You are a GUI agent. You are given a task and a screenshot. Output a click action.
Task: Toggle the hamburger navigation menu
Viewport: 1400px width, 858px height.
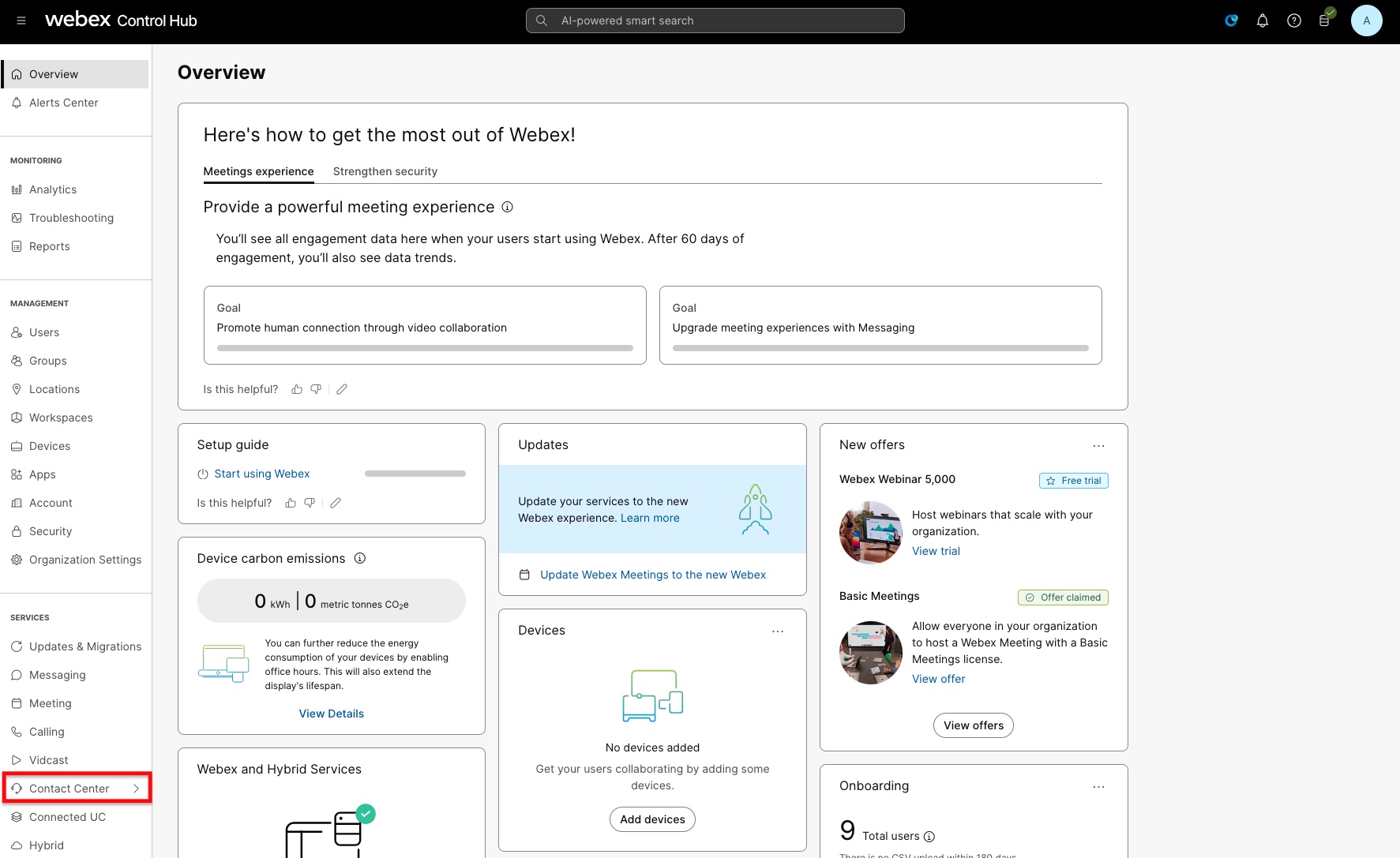(21, 21)
